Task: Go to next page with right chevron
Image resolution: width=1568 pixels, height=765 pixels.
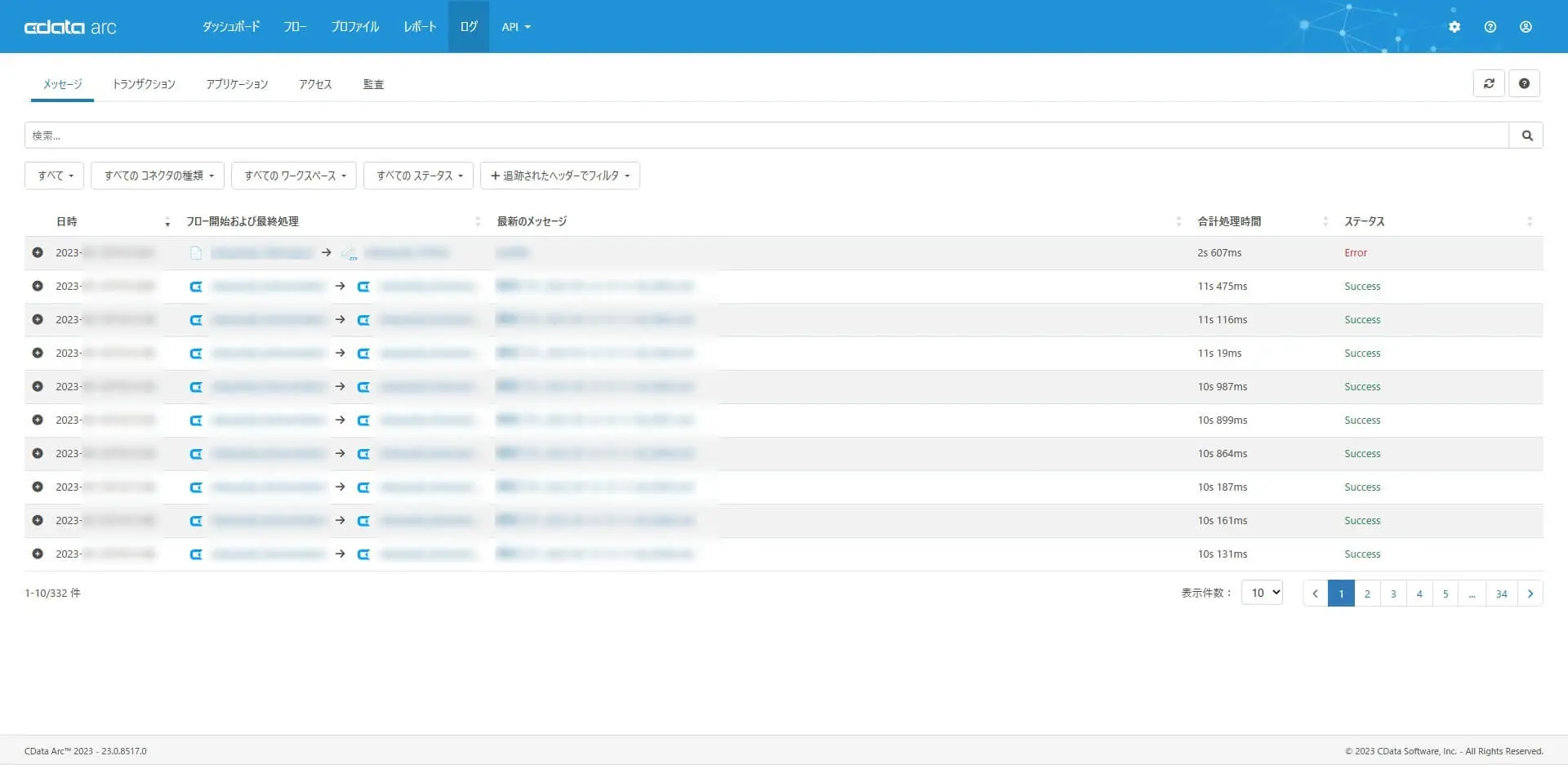Action: coord(1530,594)
